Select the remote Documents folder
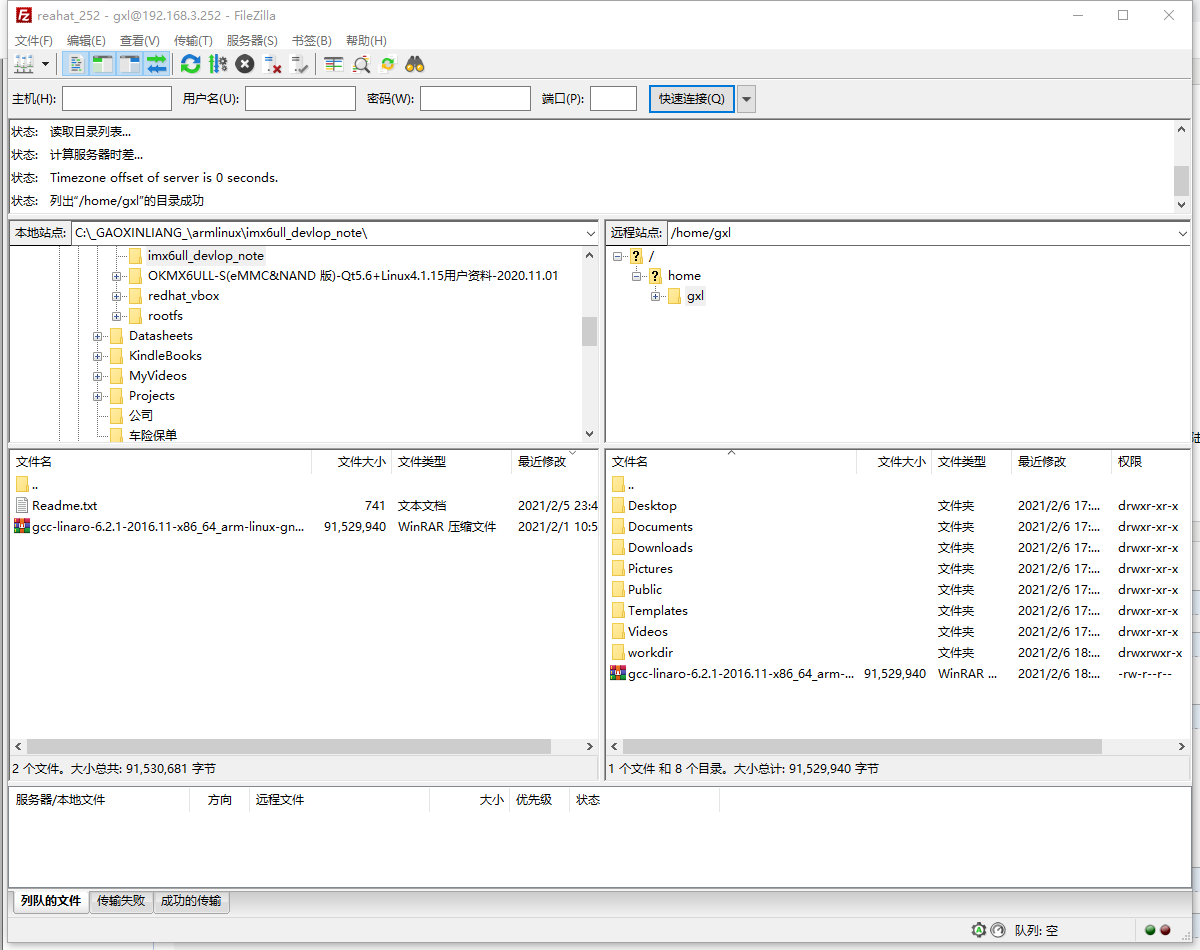 (x=660, y=527)
